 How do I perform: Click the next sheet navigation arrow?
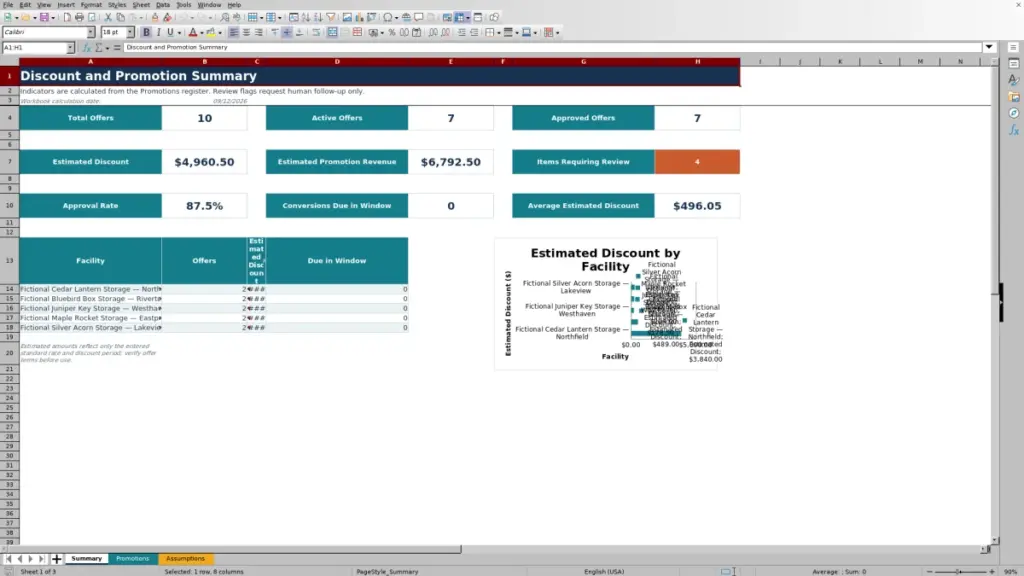30,559
